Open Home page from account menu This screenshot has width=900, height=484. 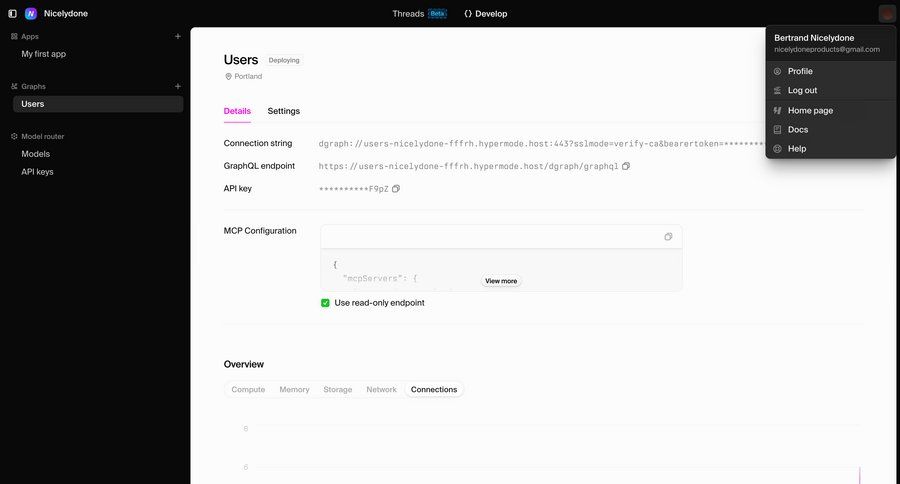[831, 110]
